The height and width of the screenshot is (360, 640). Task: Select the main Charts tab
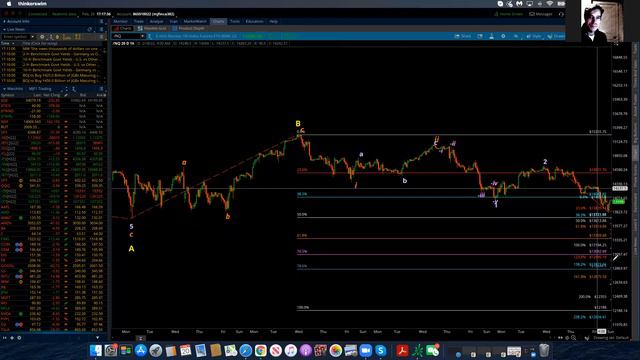click(x=218, y=21)
